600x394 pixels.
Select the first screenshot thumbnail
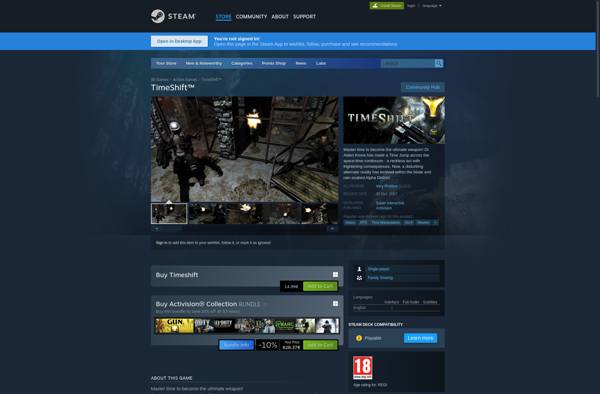click(x=169, y=213)
